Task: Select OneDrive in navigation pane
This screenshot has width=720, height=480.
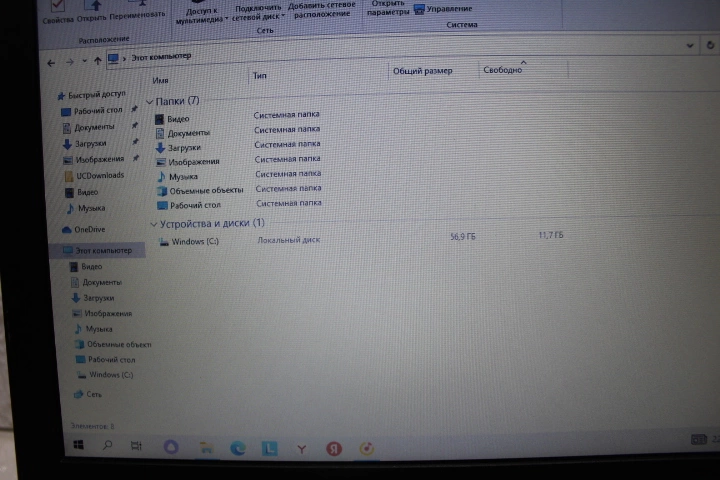Action: 90,229
